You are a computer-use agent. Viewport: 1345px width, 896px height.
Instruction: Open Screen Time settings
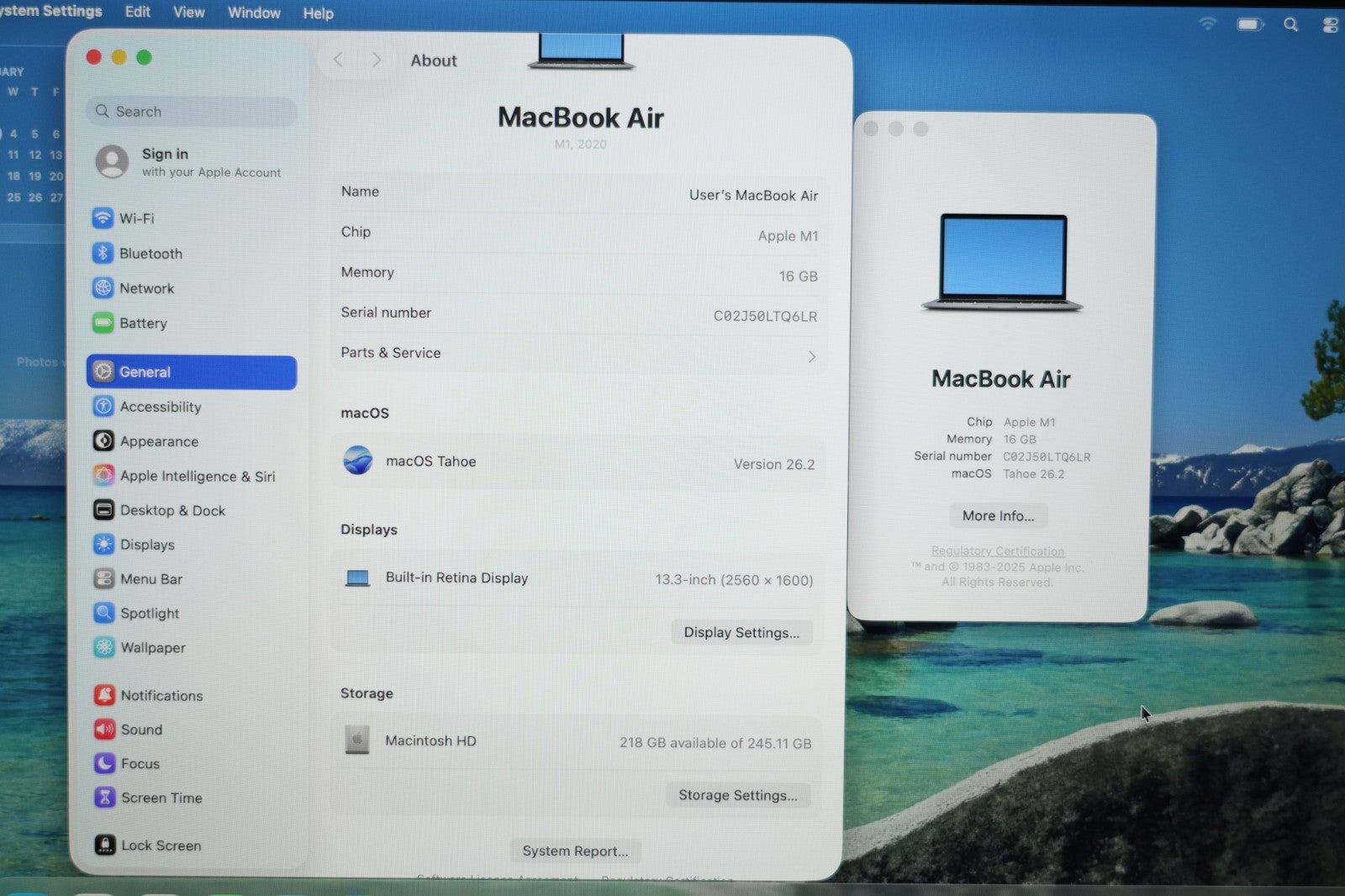(161, 798)
